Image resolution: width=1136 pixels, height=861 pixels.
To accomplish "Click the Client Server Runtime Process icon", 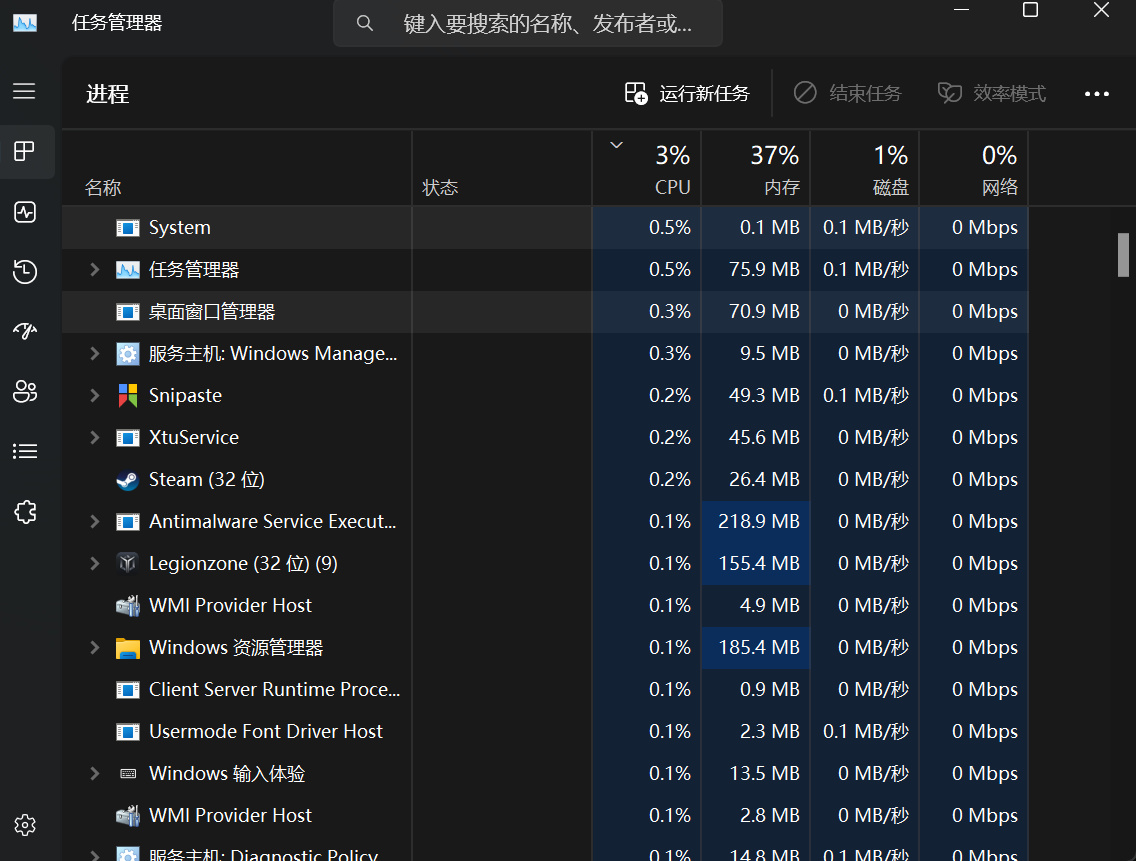I will coord(128,690).
